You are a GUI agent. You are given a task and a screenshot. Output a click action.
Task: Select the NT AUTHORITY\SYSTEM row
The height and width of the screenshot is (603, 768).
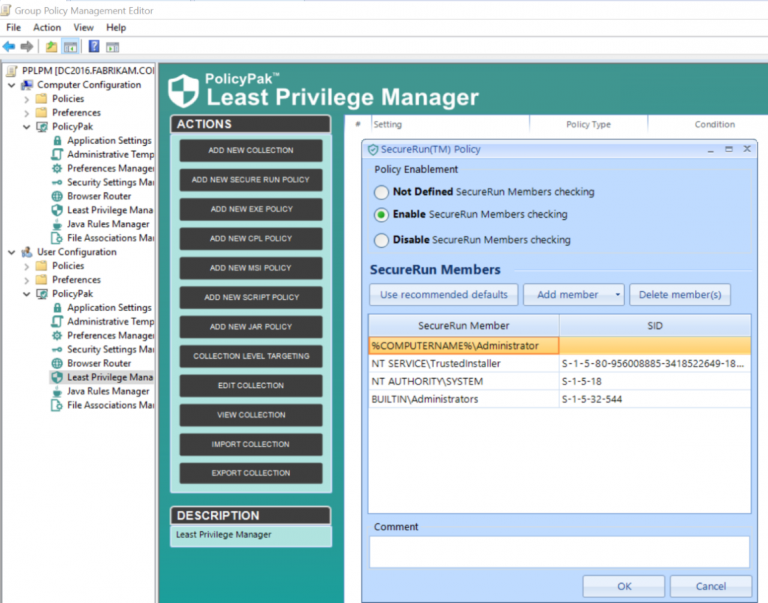[559, 382]
